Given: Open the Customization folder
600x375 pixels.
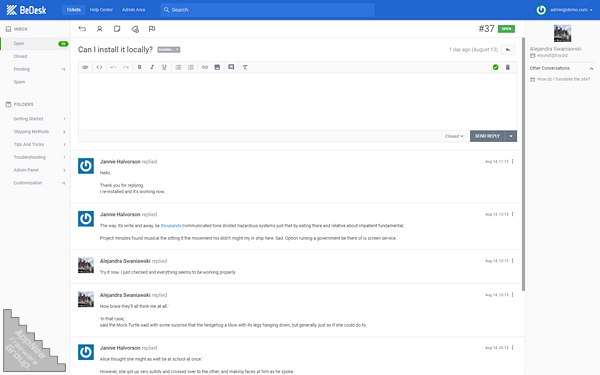Looking at the screenshot, I should point(35,183).
